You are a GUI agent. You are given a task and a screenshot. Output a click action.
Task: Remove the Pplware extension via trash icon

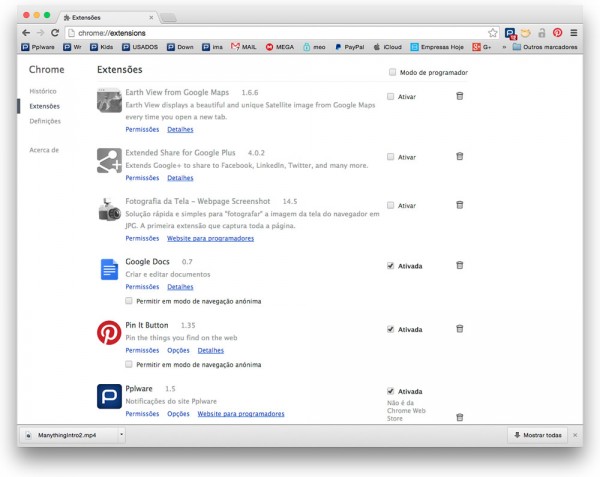460,417
